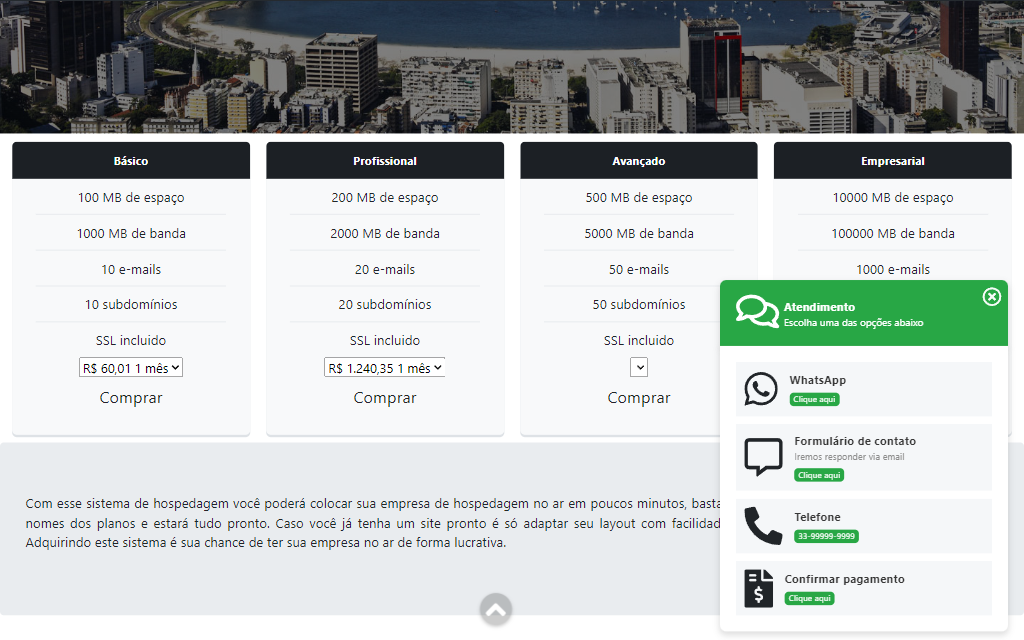
Task: Click the Profissional plan header
Action: 385,161
